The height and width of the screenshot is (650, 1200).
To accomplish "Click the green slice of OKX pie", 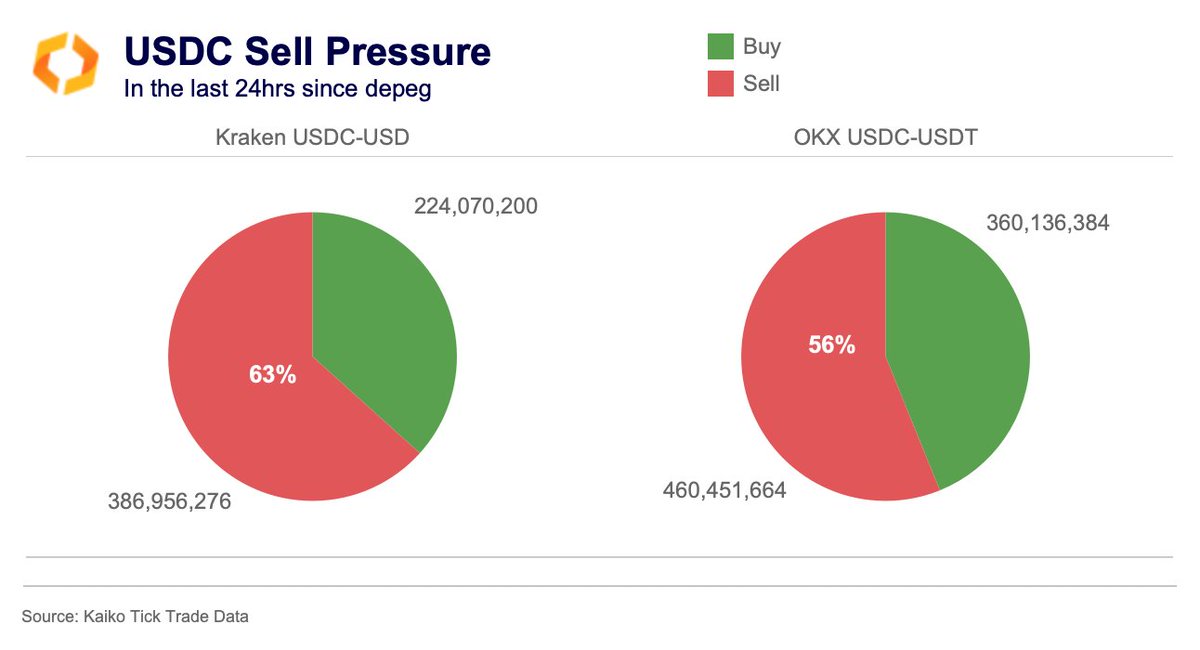I will click(960, 350).
